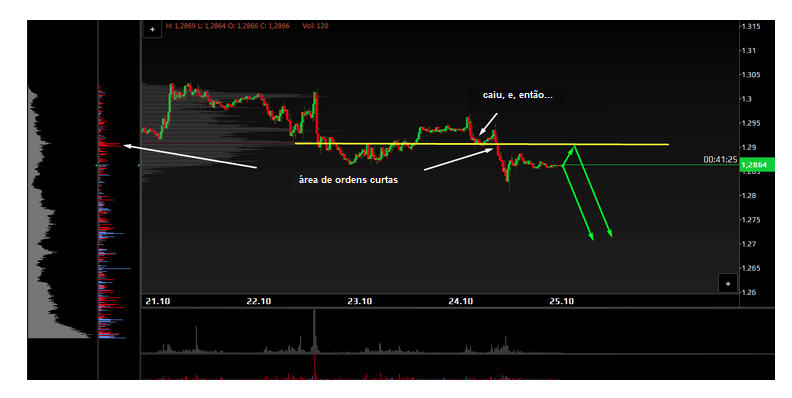Screen dimensions: 792x398
Task: Click the 1.31 price axis label
Action: (x=749, y=51)
